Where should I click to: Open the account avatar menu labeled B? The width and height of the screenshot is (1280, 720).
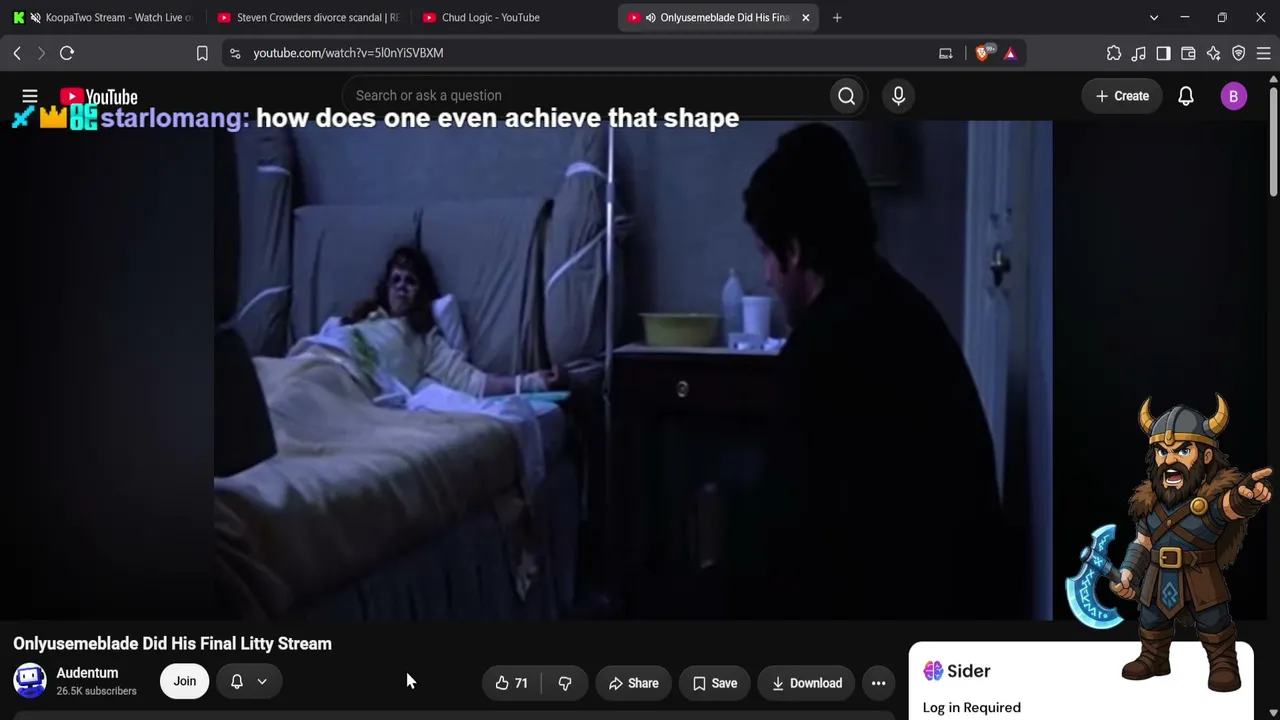point(1233,96)
